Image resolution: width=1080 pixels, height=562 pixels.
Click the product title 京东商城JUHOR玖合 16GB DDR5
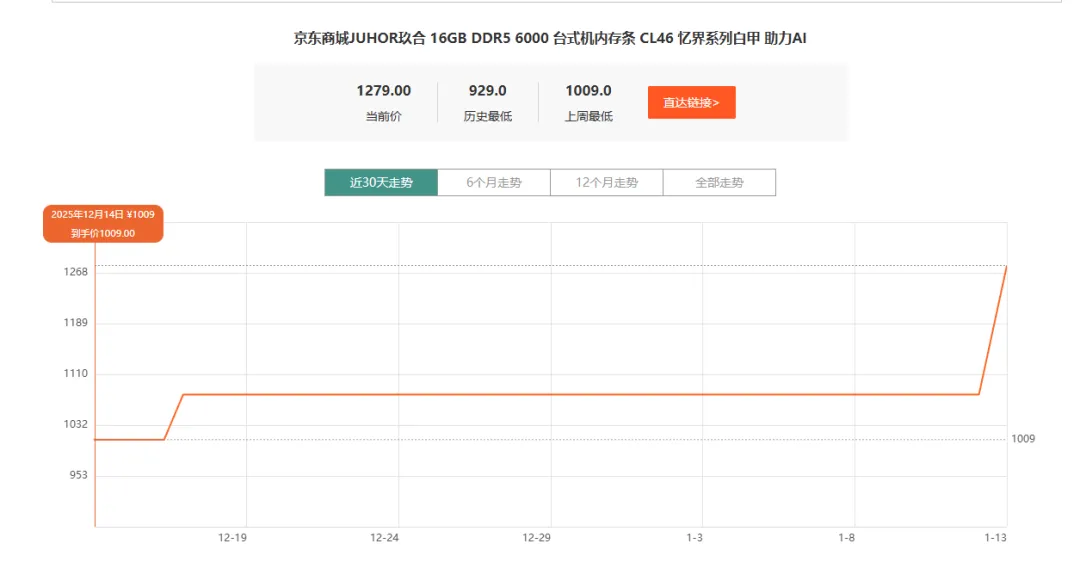(550, 39)
